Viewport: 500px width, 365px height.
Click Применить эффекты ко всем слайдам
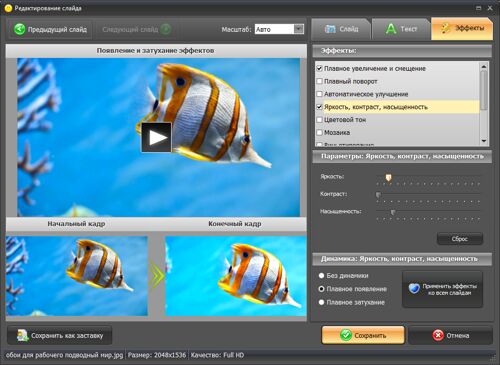[x=442, y=289]
